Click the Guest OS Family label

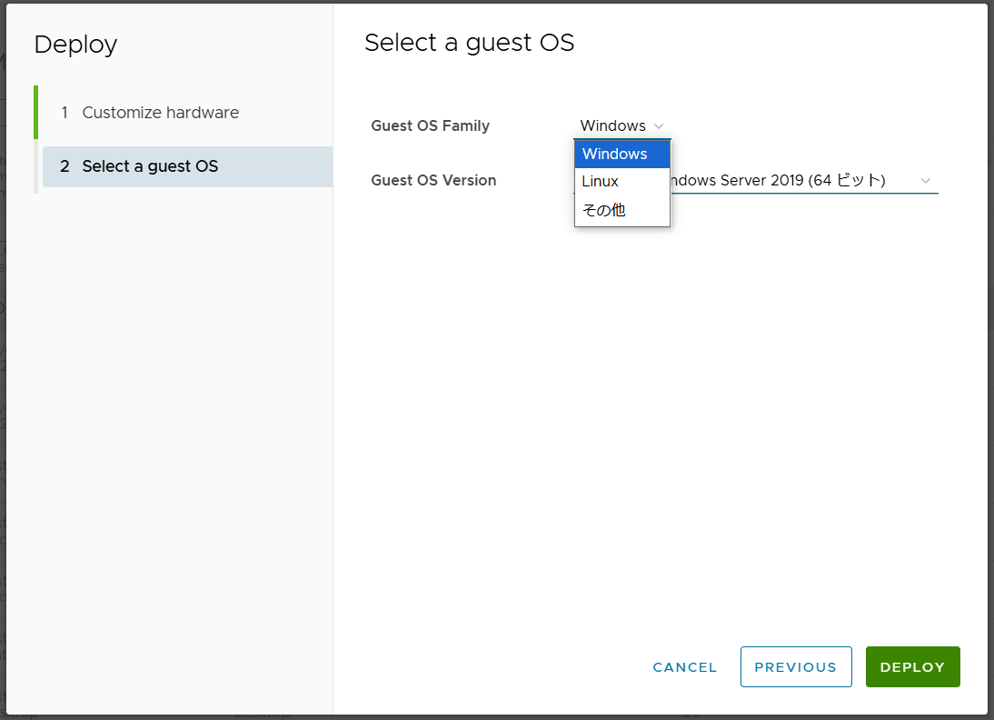pyautogui.click(x=430, y=126)
